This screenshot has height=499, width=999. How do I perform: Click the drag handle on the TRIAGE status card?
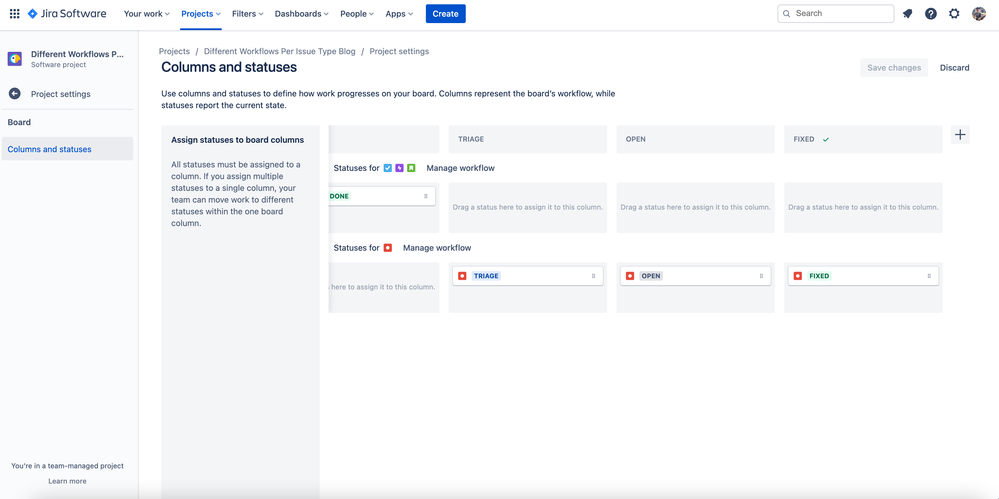pyautogui.click(x=593, y=276)
